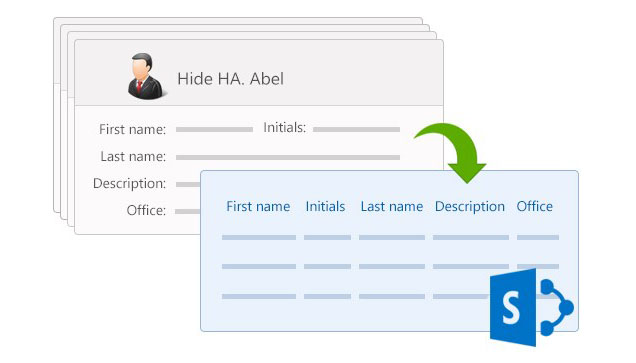The width and height of the screenshot is (636, 363).
Task: Click first row under Office column
Action: coord(538,237)
